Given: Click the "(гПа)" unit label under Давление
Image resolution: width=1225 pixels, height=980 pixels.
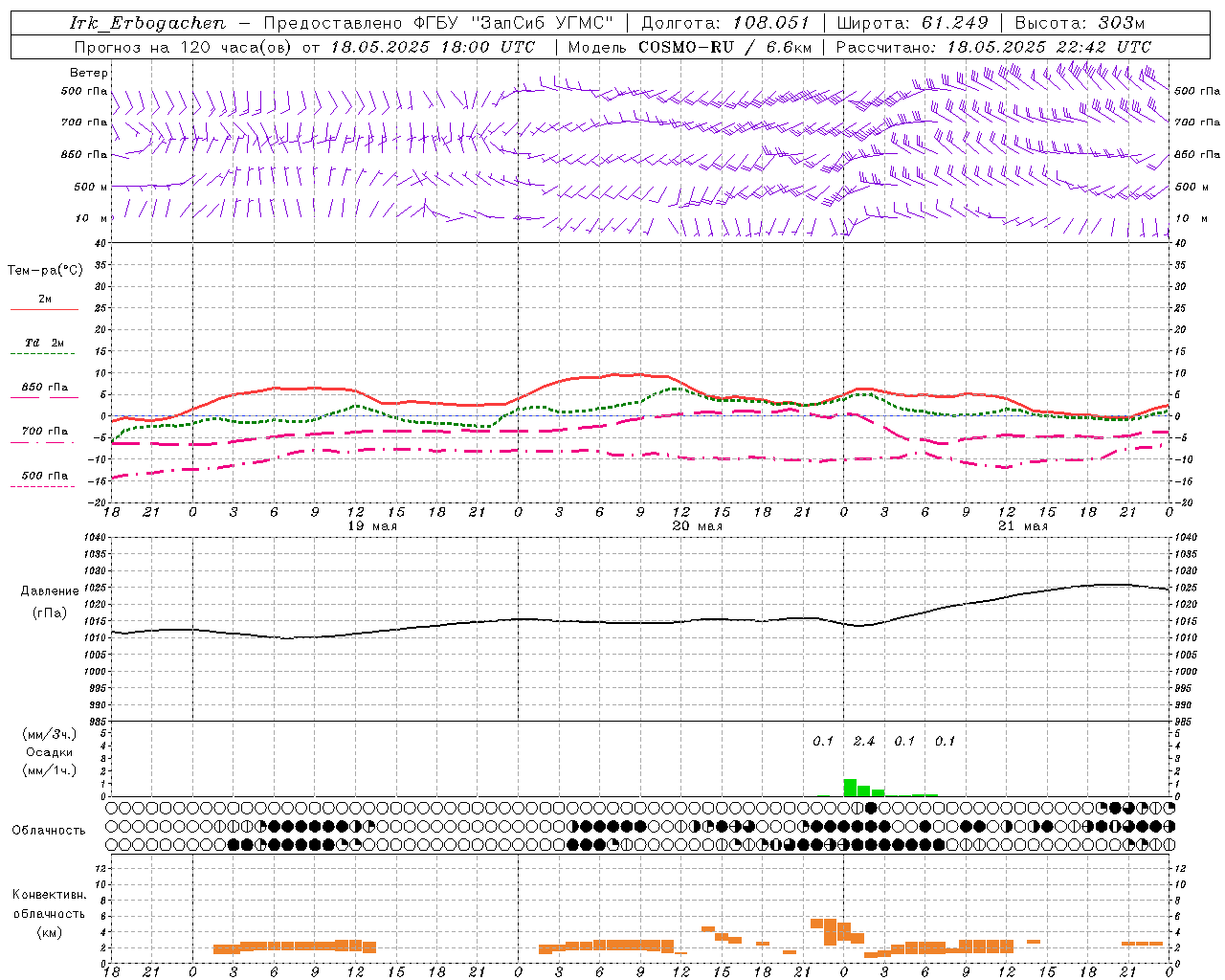Looking at the screenshot, I should pyautogui.click(x=50, y=612).
